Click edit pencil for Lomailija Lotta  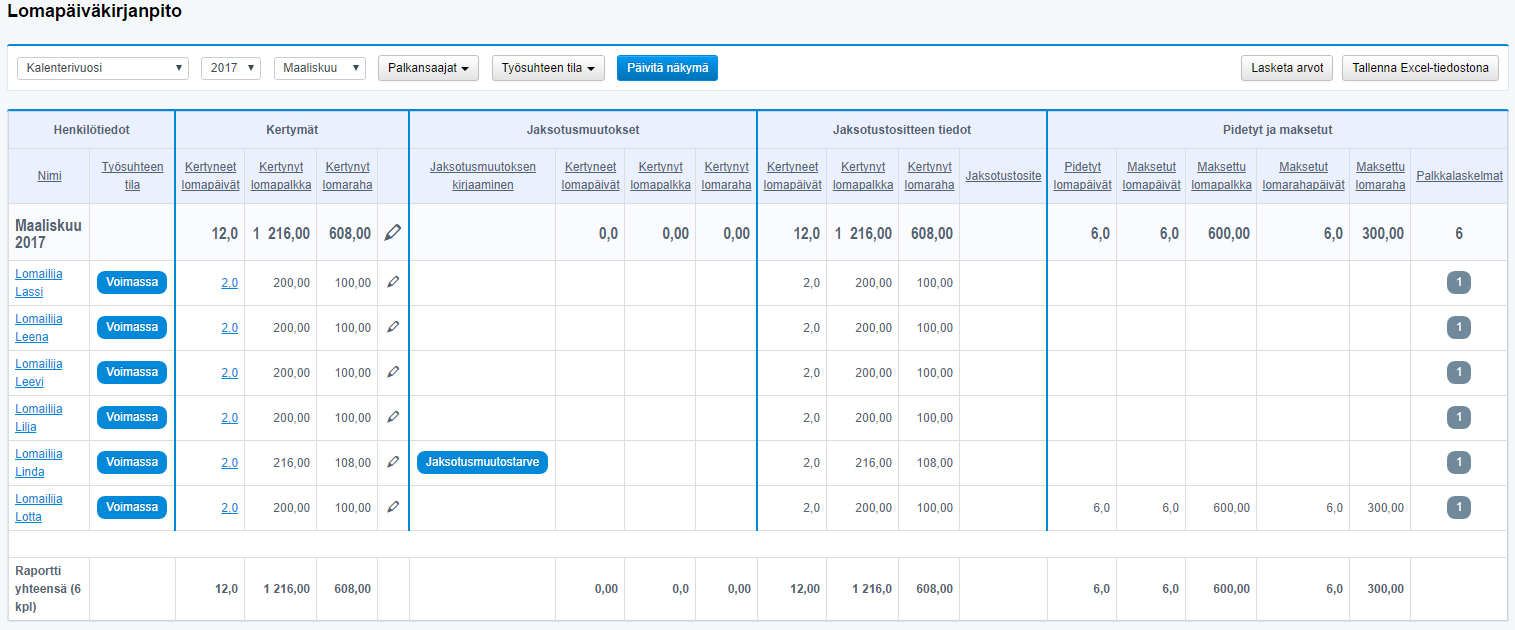click(x=393, y=507)
